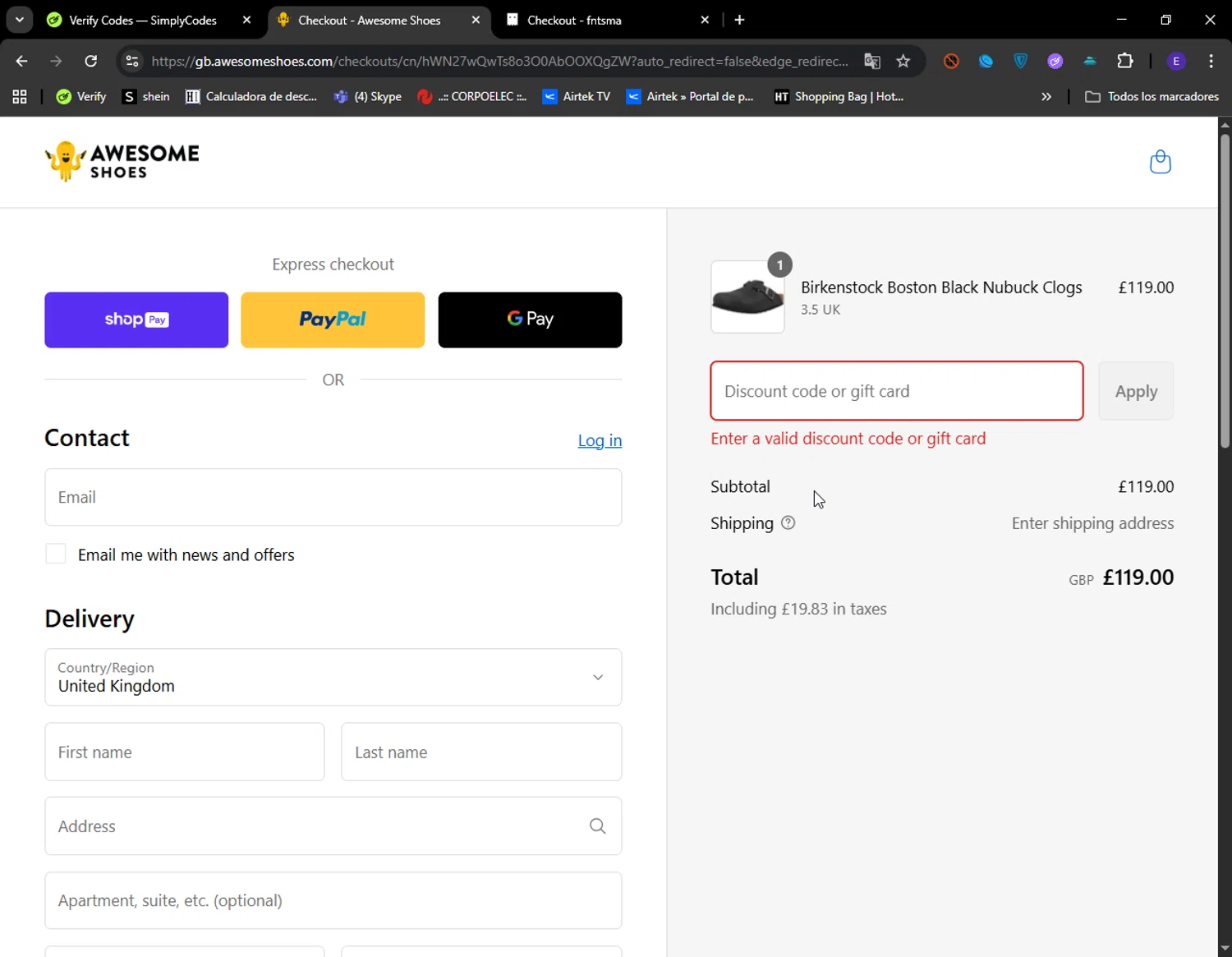Focus the Apartment, suite, etc. field
1232x957 pixels.
point(333,900)
